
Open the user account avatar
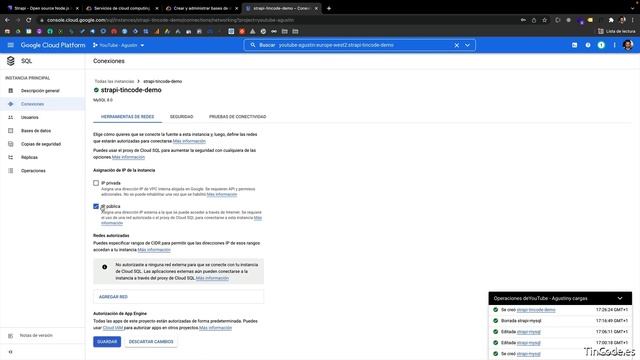coord(628,45)
